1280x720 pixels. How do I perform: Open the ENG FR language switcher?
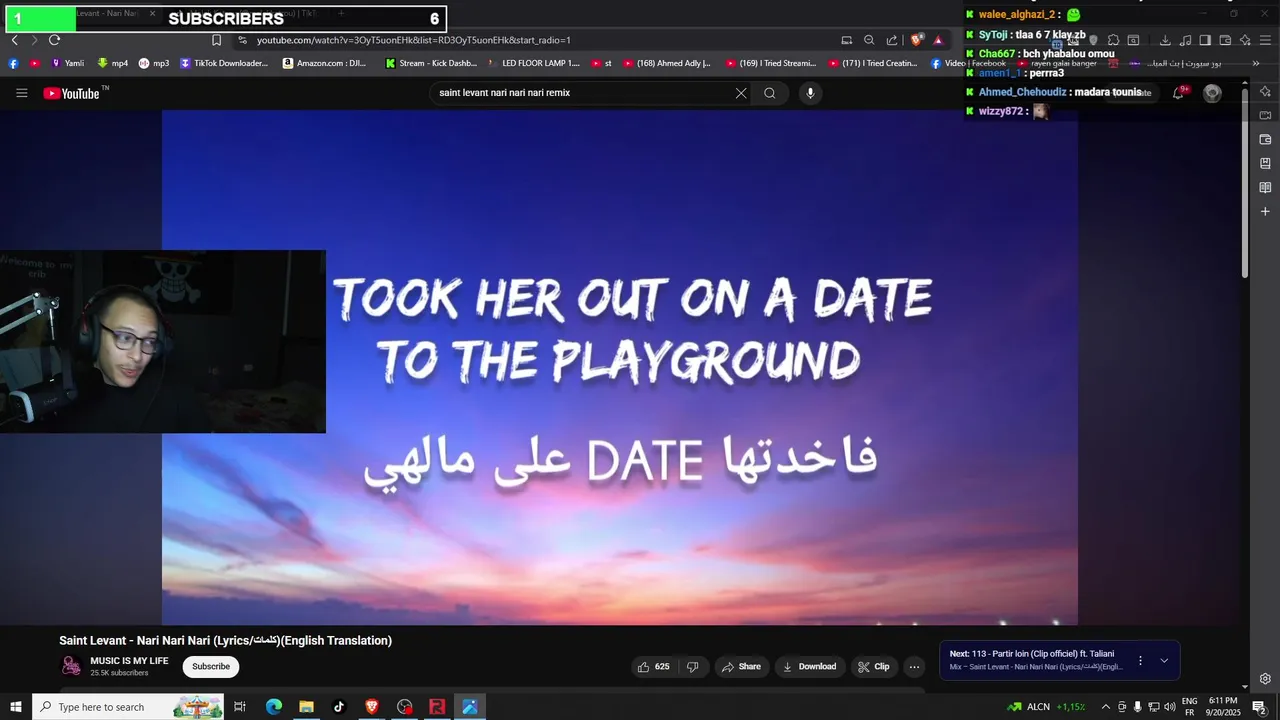[1189, 707]
